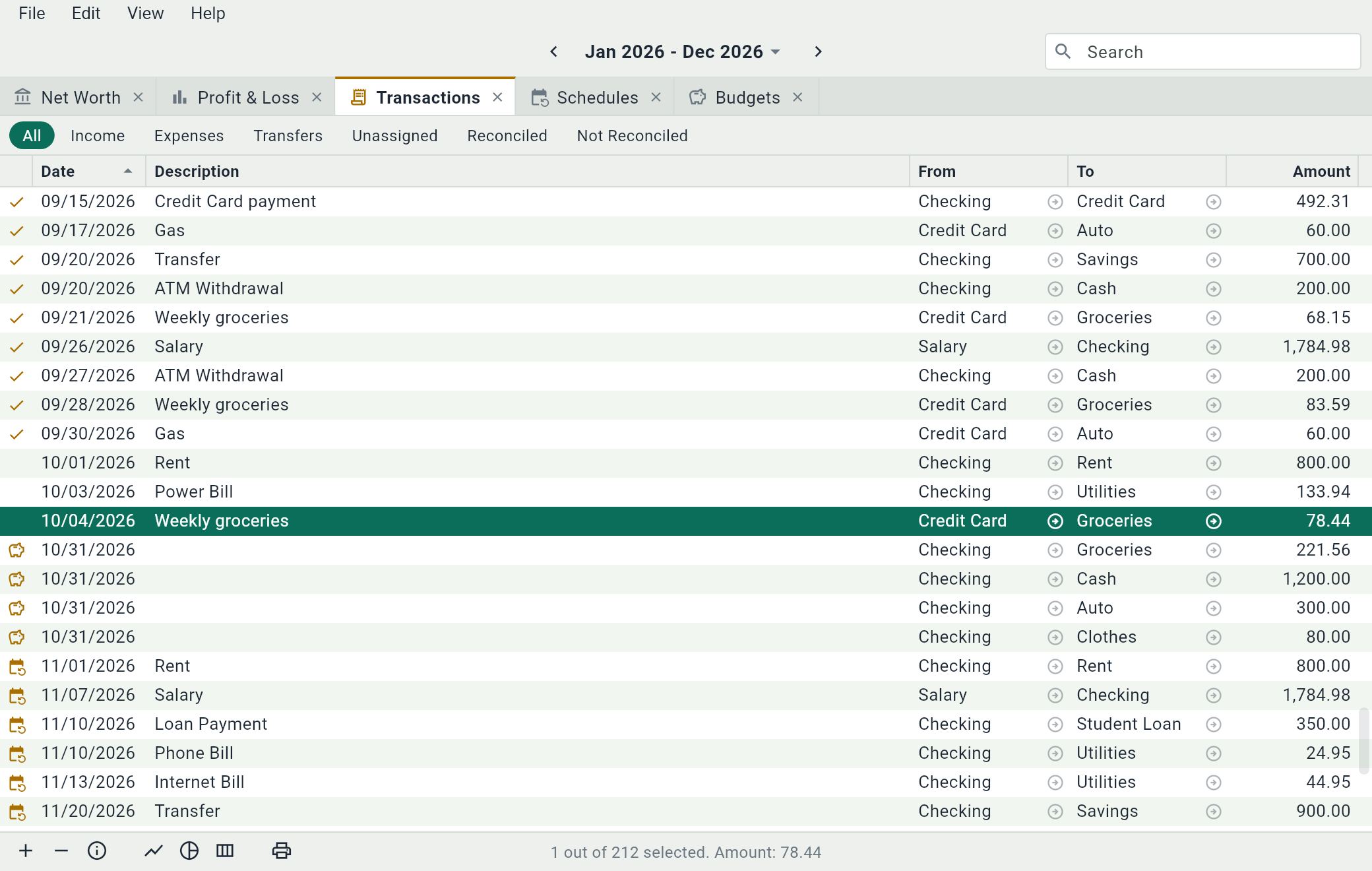Screen dimensions: 1372x871
Task: Show the pie chart view icon
Action: click(189, 851)
